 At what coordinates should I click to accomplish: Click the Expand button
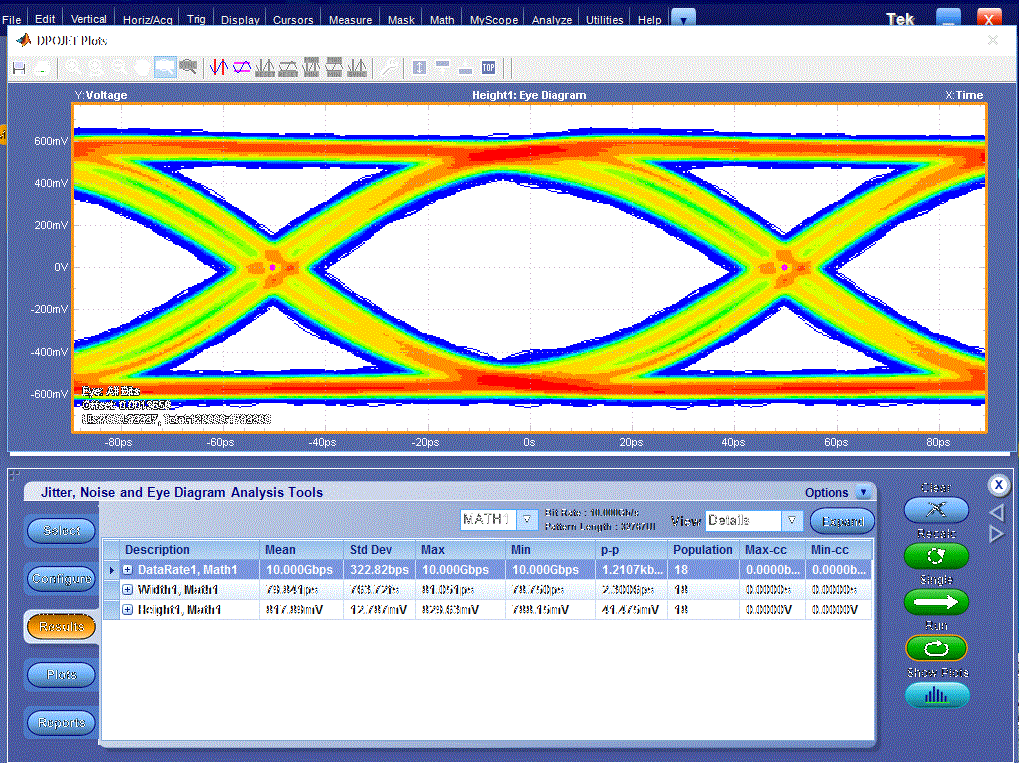(842, 521)
